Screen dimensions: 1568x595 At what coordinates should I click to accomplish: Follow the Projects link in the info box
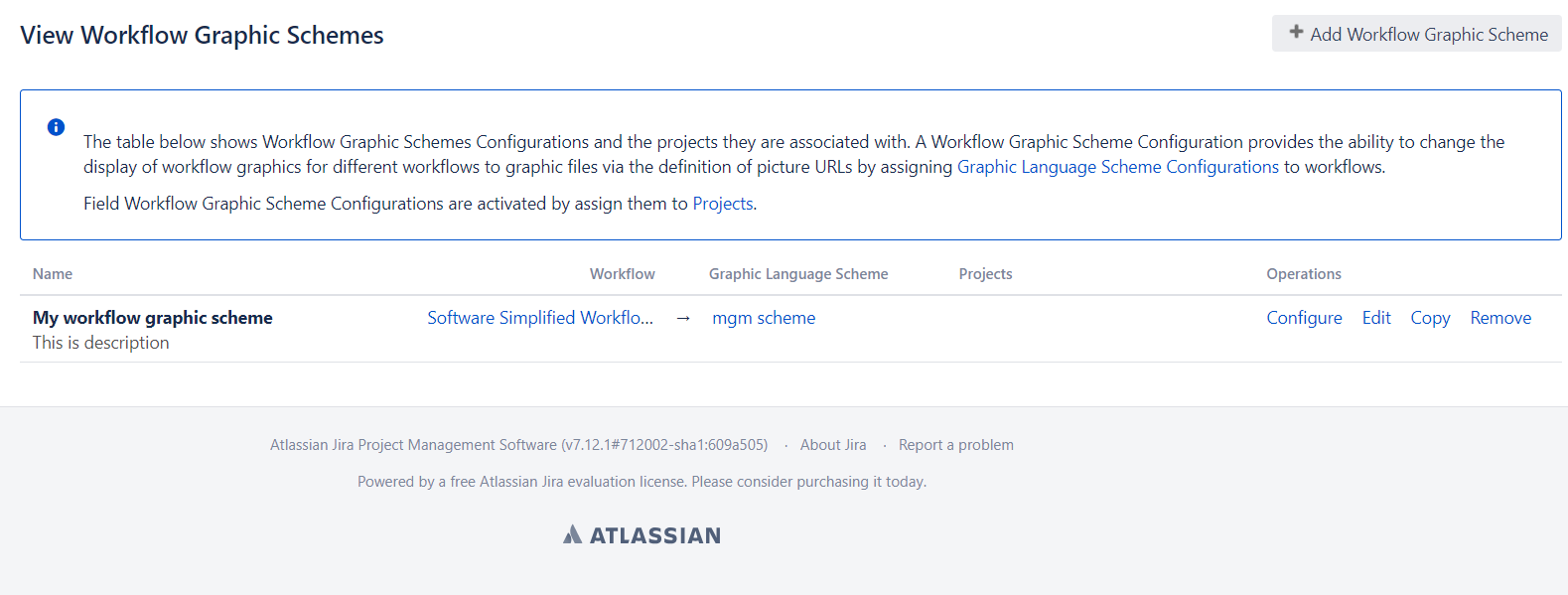[x=722, y=204]
